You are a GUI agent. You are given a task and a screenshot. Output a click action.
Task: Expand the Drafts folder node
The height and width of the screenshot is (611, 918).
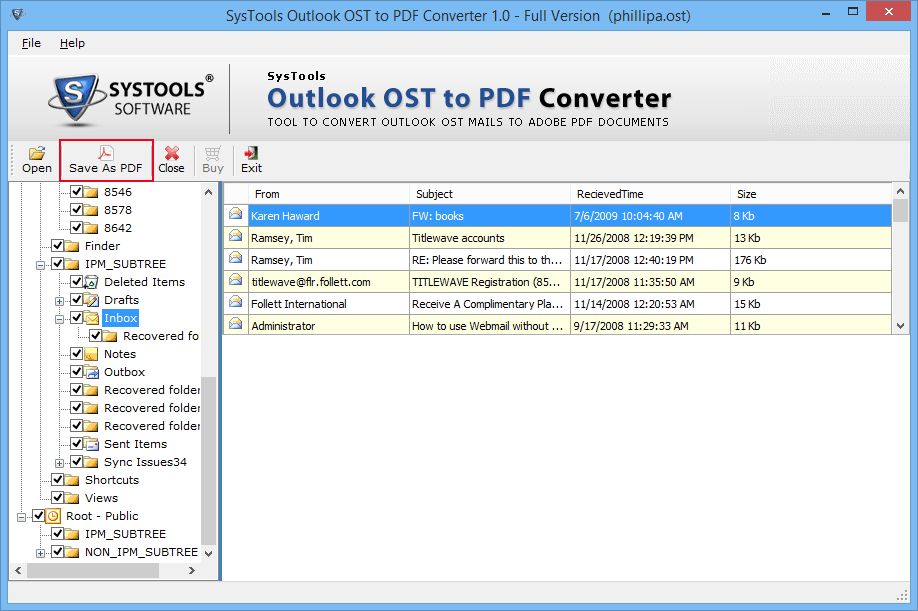(x=59, y=301)
